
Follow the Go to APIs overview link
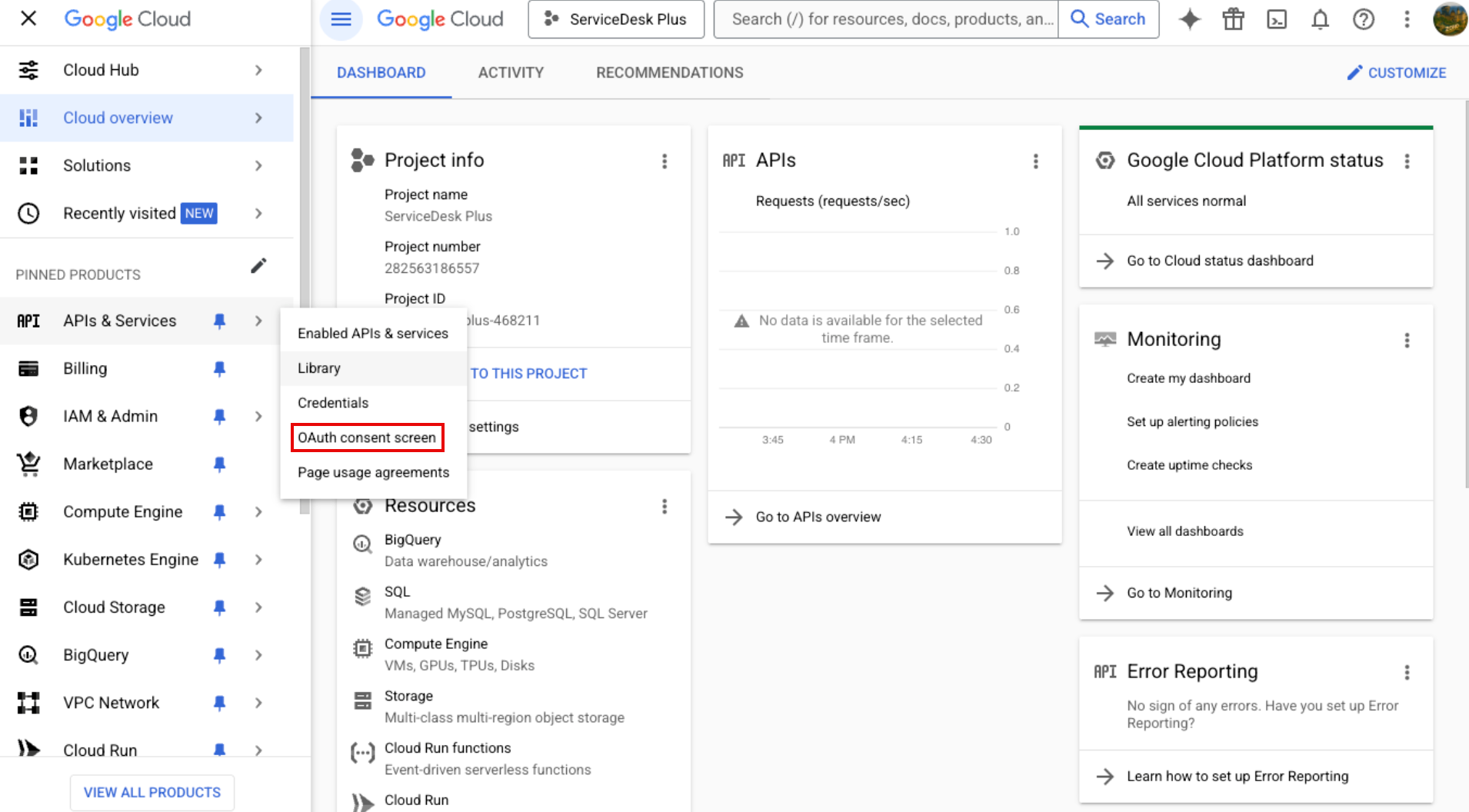coord(818,517)
